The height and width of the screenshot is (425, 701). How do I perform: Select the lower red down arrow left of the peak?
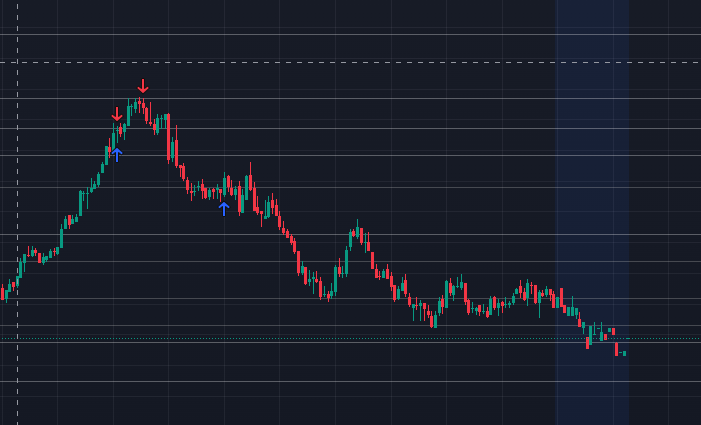117,115
